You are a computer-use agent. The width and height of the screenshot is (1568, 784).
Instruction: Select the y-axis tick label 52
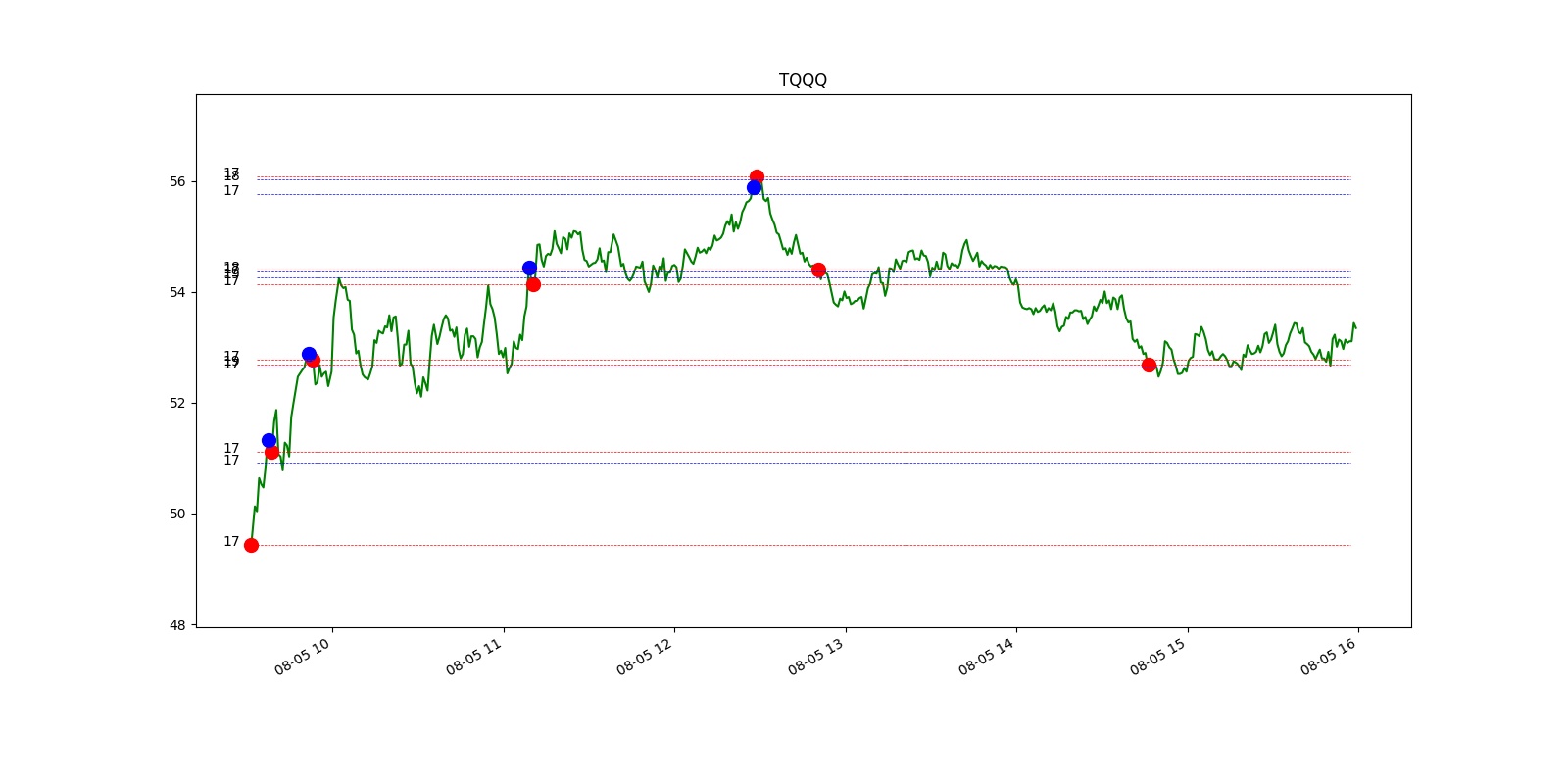coord(177,403)
